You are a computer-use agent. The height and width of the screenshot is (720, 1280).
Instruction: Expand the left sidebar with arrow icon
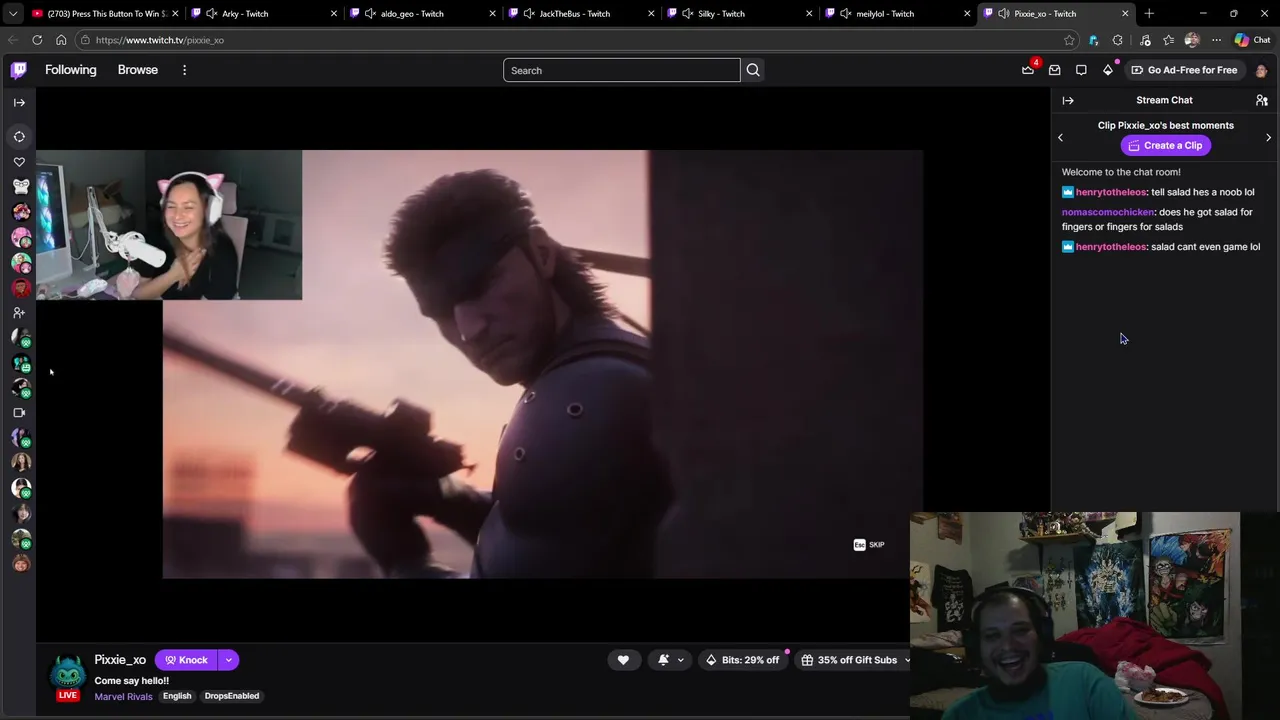point(19,102)
